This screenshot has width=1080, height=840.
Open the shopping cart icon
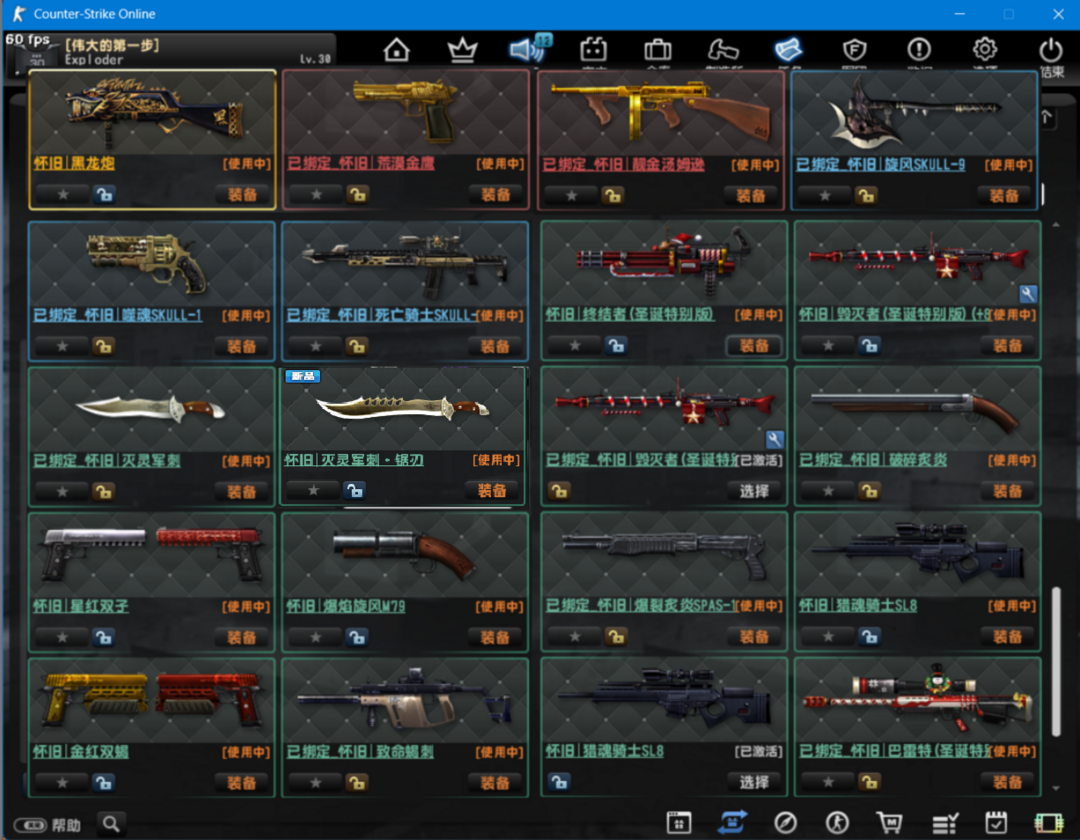pos(890,823)
